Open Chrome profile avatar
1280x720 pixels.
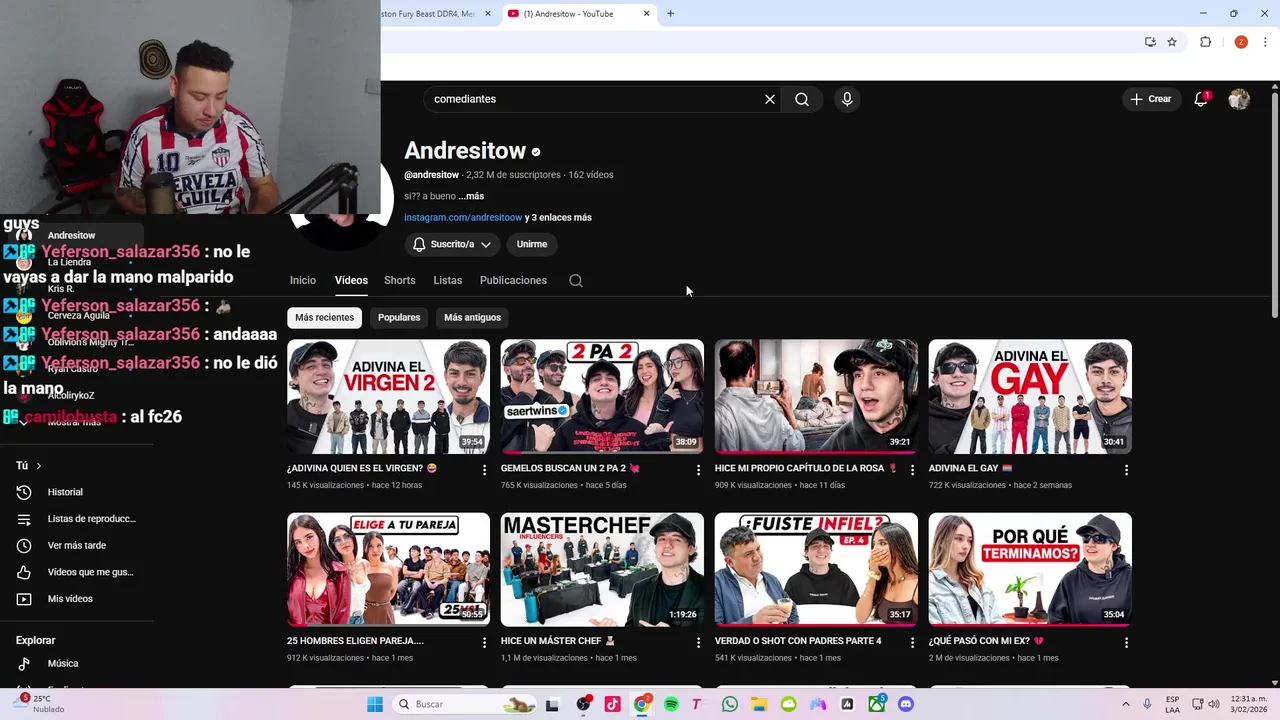coord(1241,42)
